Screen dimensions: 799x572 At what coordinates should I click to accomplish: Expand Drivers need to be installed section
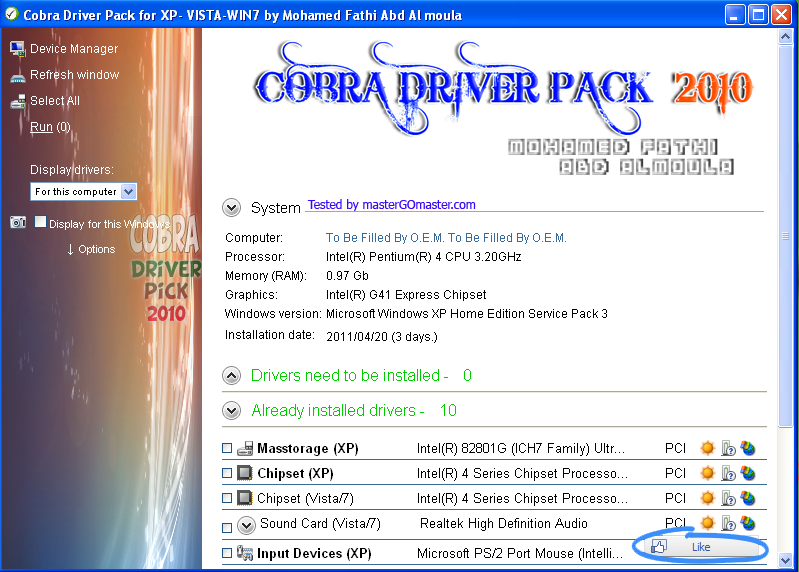pyautogui.click(x=232, y=376)
